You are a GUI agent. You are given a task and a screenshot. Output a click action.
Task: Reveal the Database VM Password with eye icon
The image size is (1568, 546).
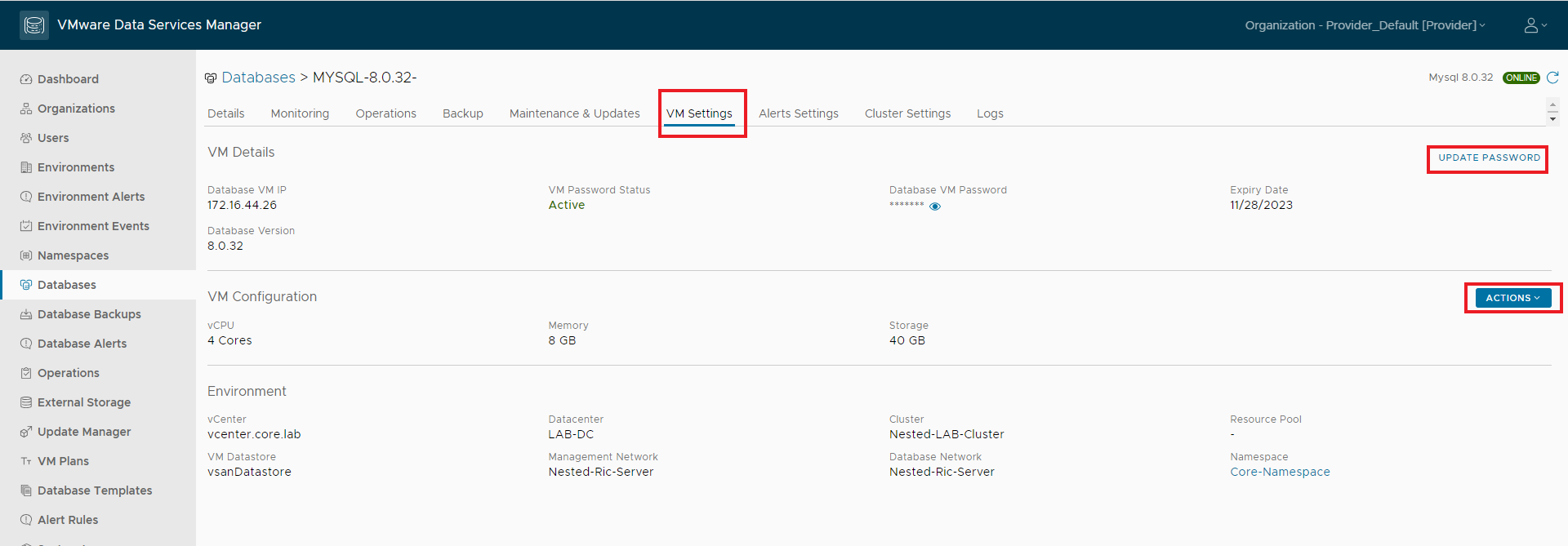click(935, 206)
